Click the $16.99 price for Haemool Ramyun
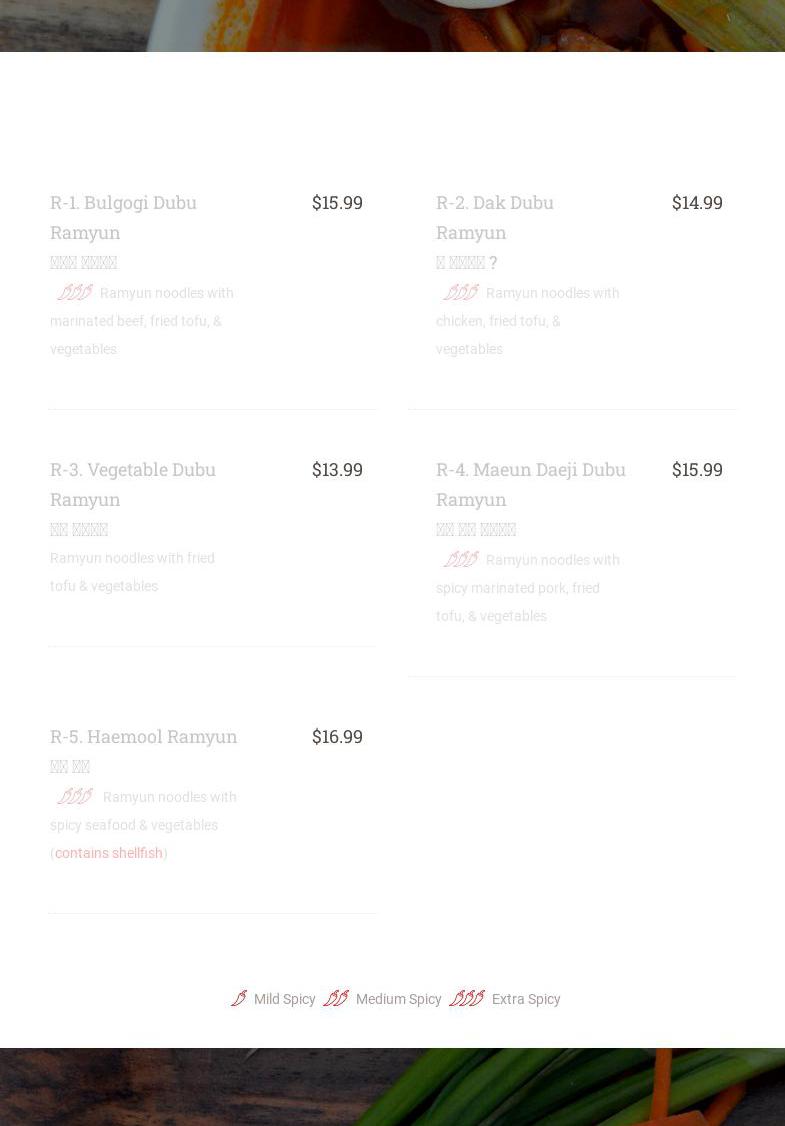785x1126 pixels. [337, 736]
